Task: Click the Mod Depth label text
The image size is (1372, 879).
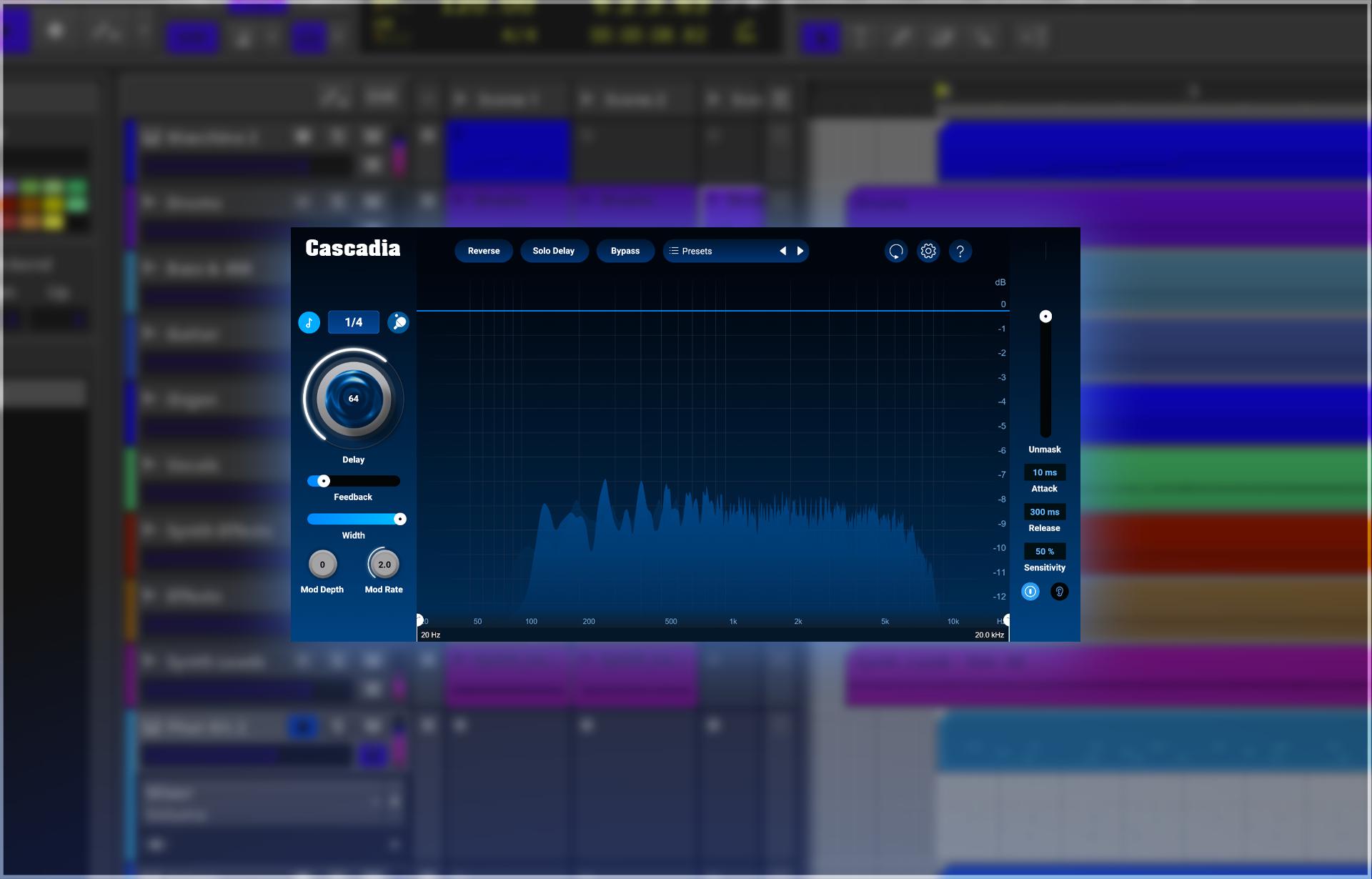Action: 322,590
